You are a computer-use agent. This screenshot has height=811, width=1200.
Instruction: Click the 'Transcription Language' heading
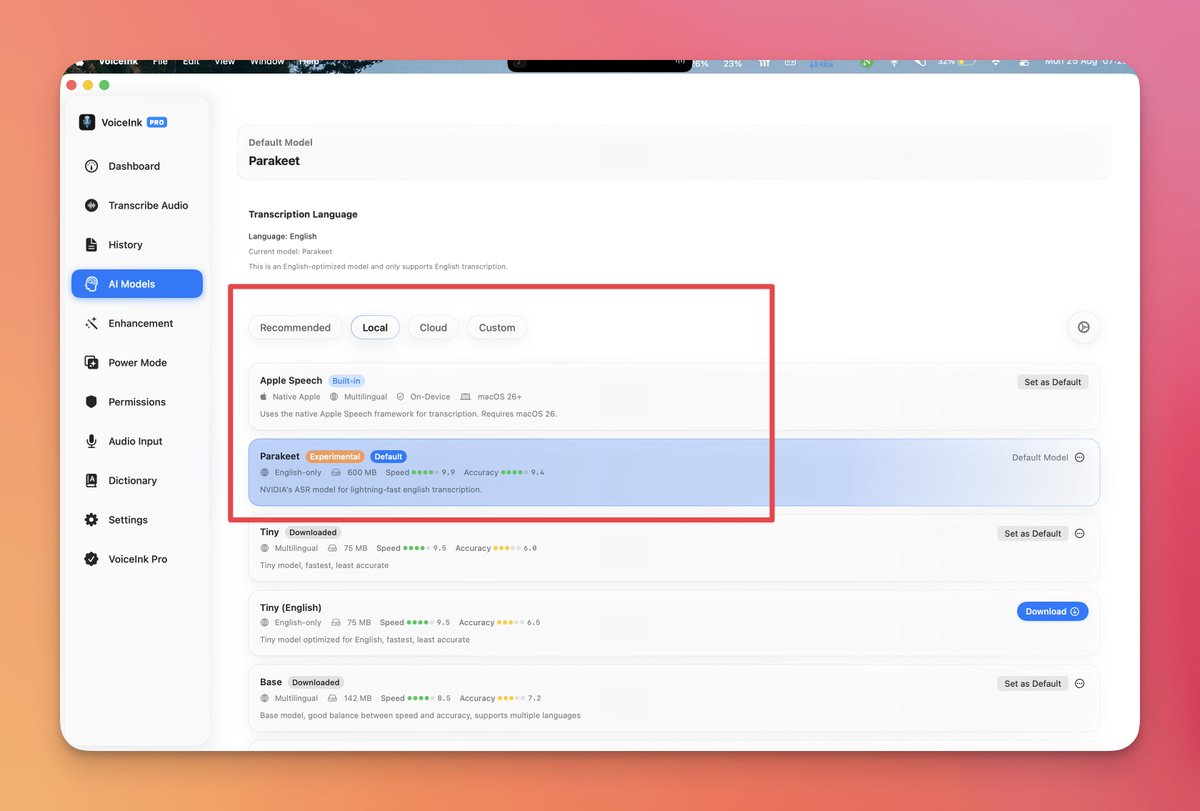tap(303, 214)
